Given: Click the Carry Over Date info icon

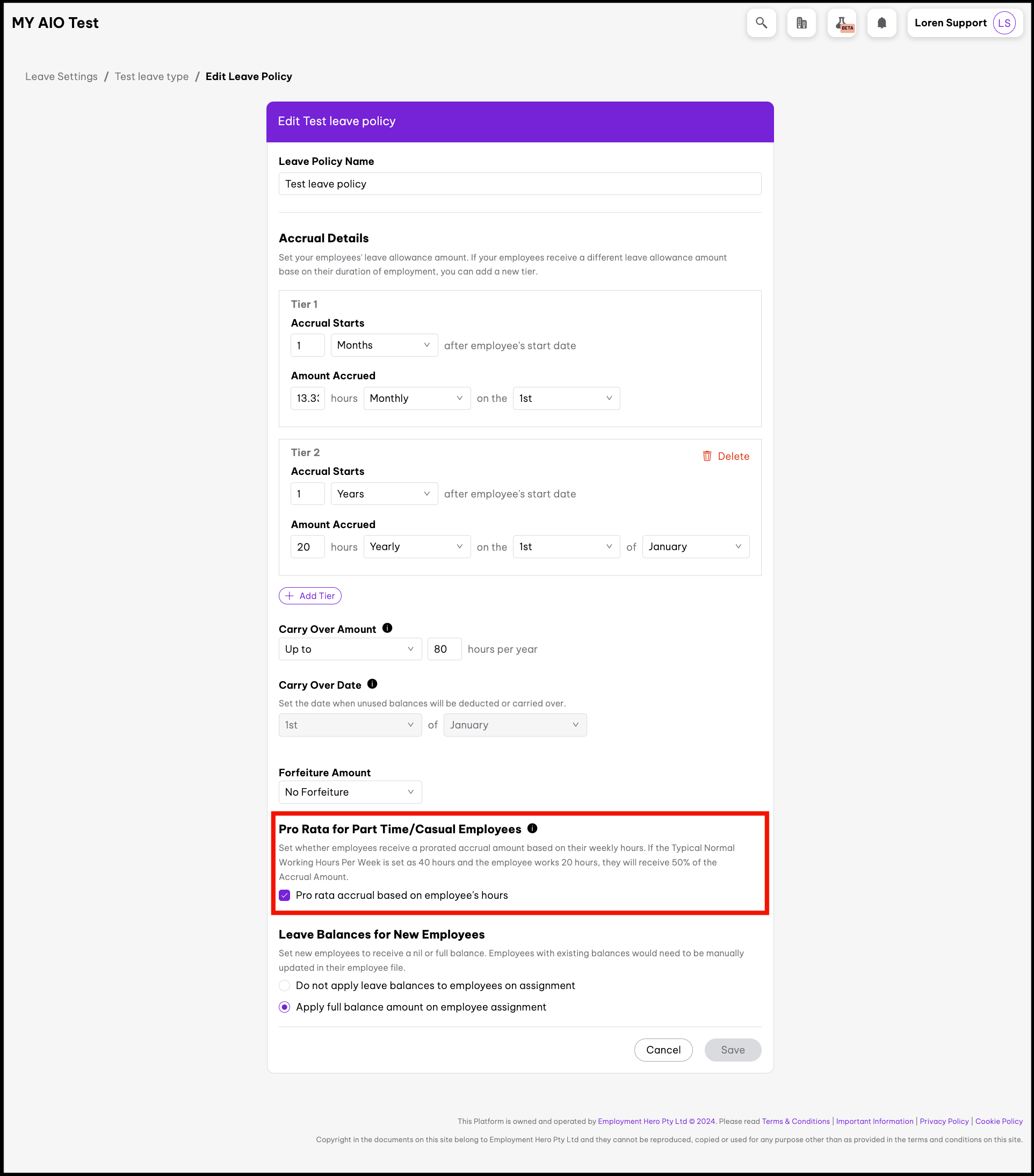Looking at the screenshot, I should pyautogui.click(x=372, y=684).
